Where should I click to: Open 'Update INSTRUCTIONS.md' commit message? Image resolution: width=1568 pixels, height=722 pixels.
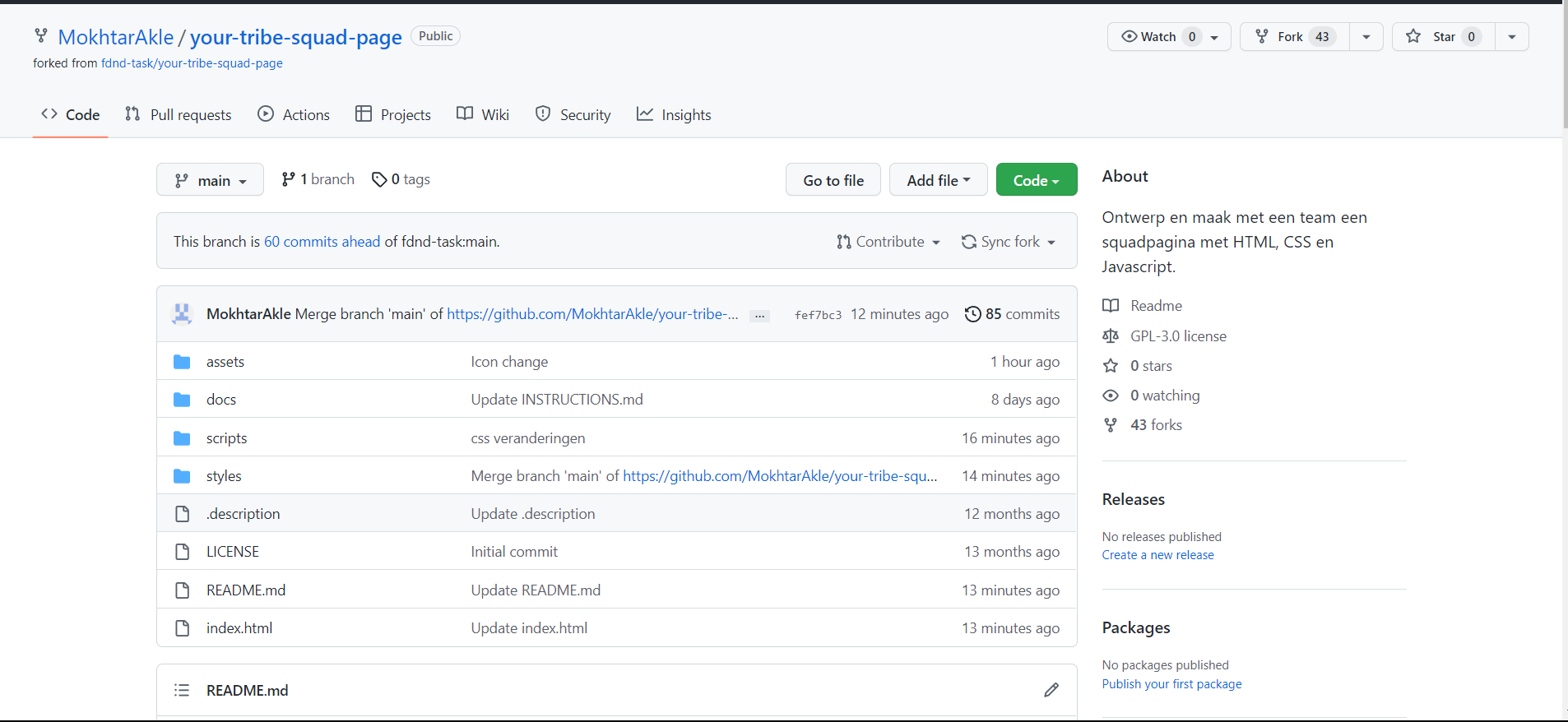click(x=557, y=400)
